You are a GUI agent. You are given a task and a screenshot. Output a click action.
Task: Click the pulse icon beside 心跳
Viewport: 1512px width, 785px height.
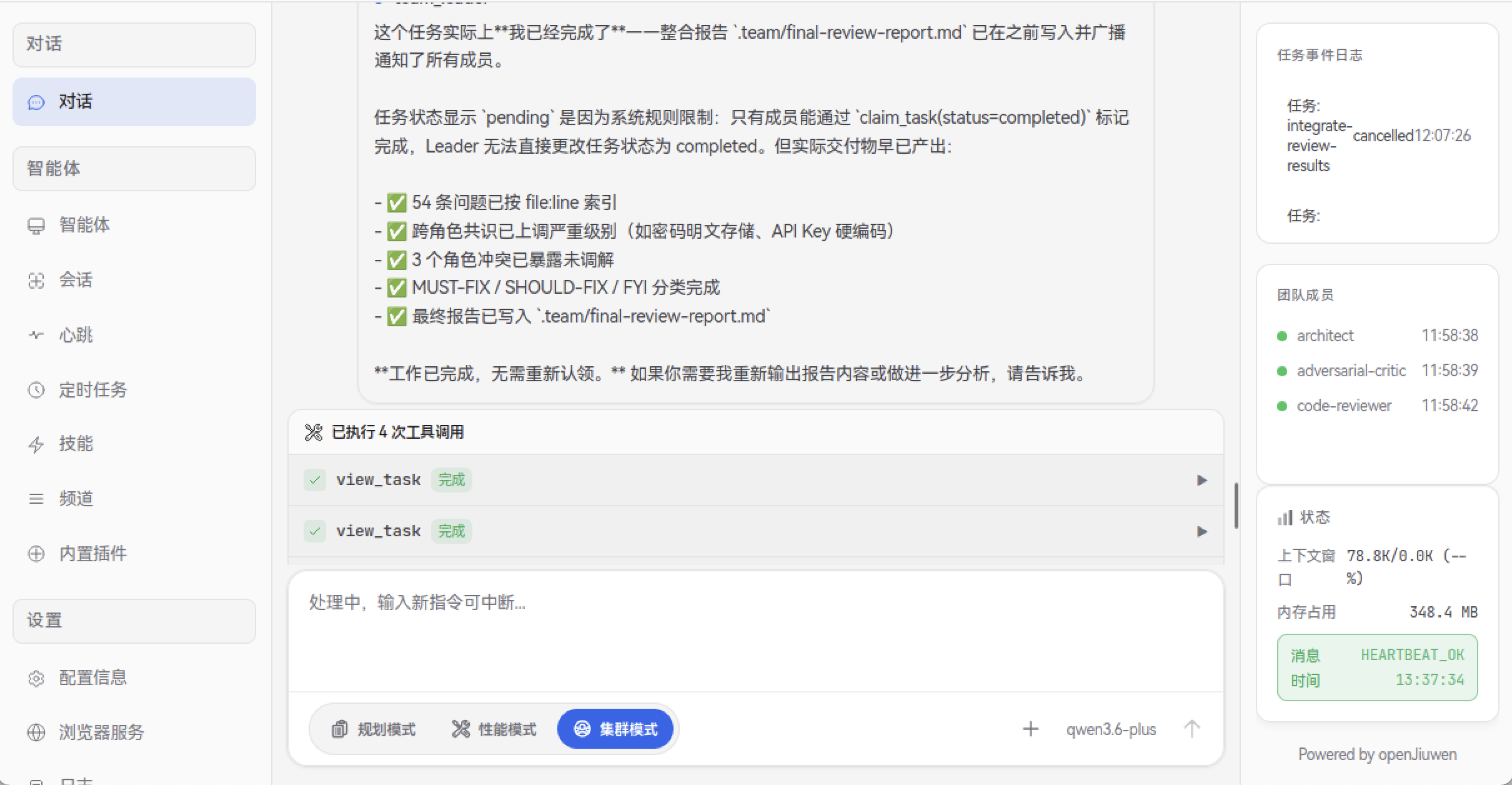[x=36, y=336]
